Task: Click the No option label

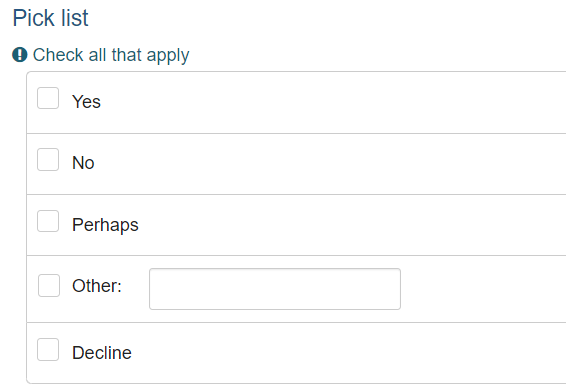Action: pos(83,163)
